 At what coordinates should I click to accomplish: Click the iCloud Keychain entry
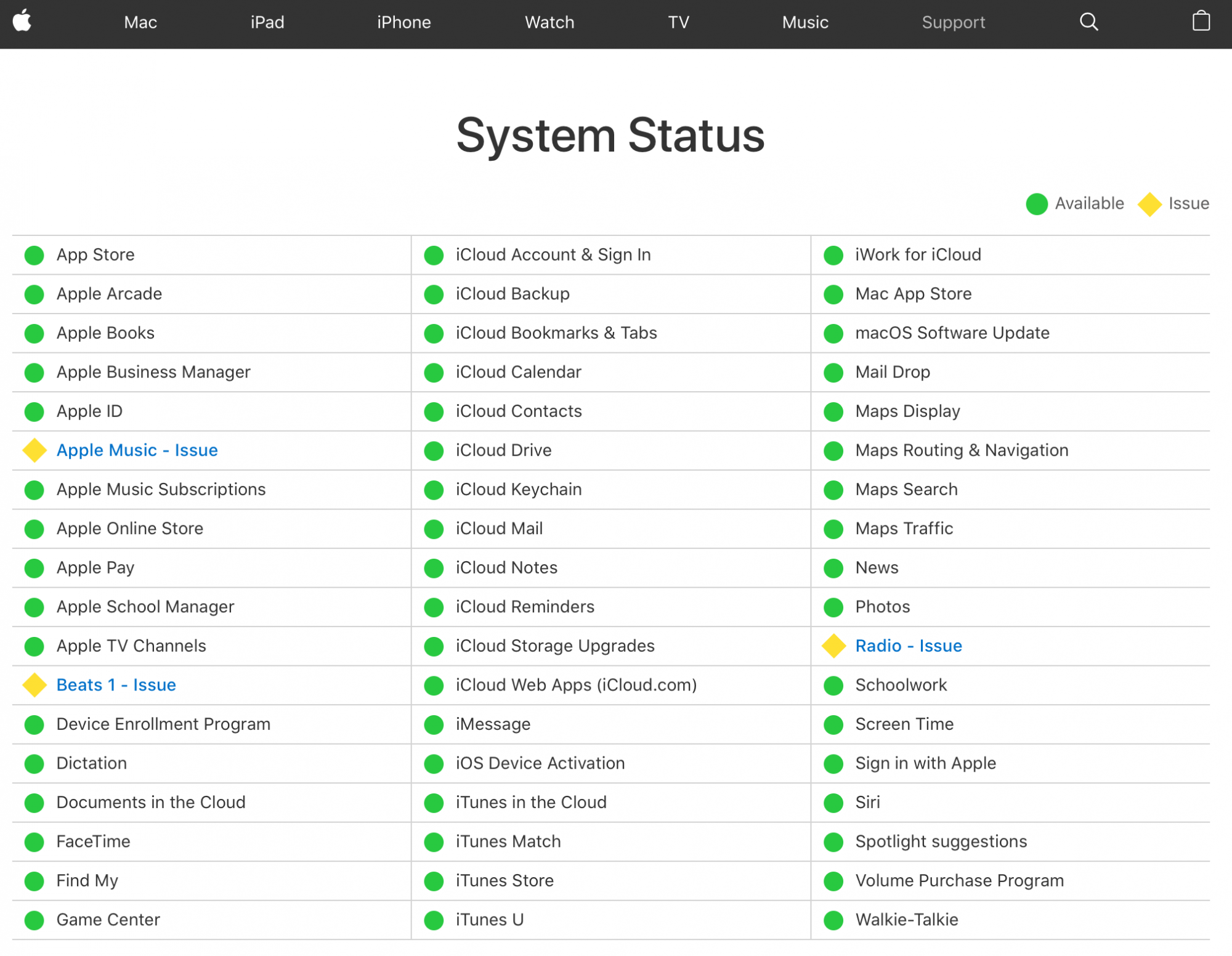(519, 490)
